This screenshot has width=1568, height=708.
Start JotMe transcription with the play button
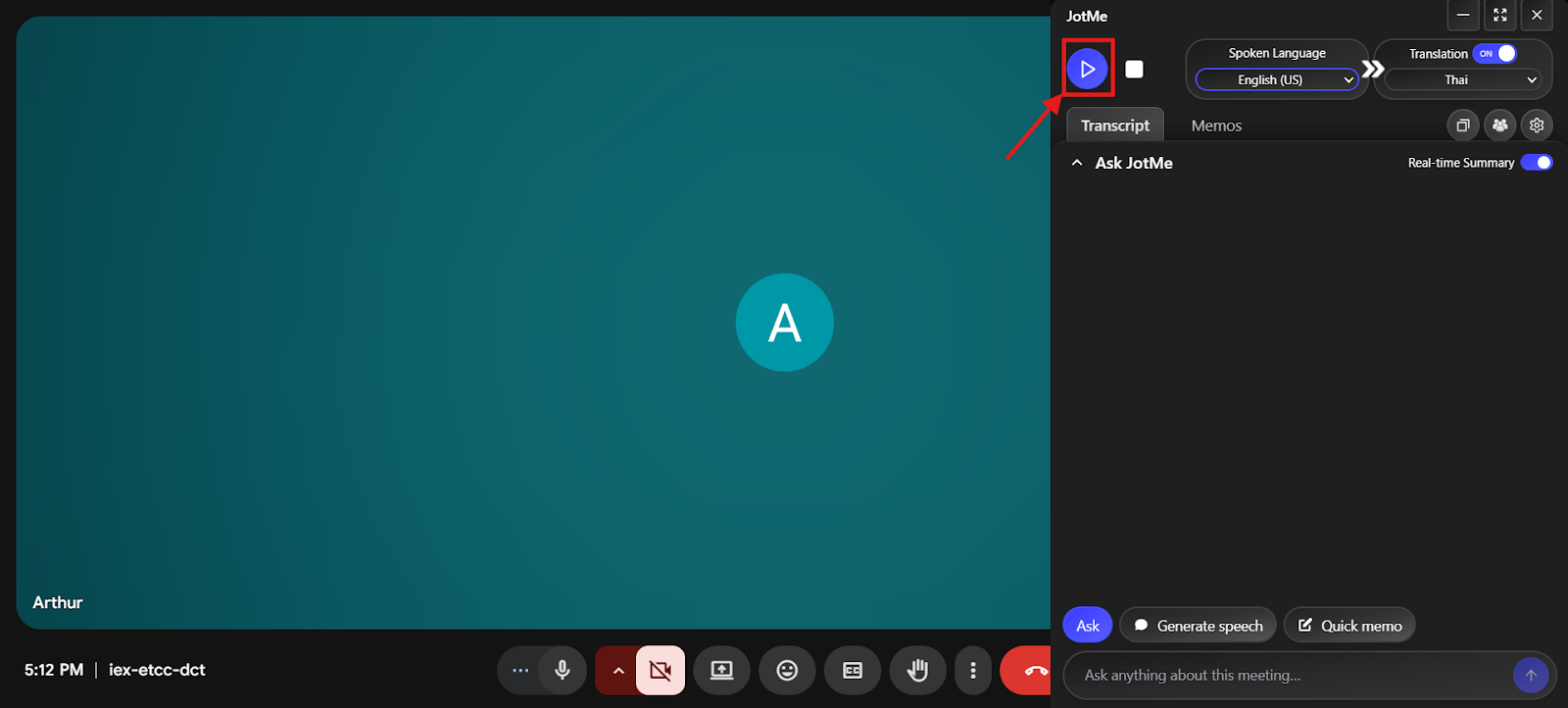(1087, 69)
